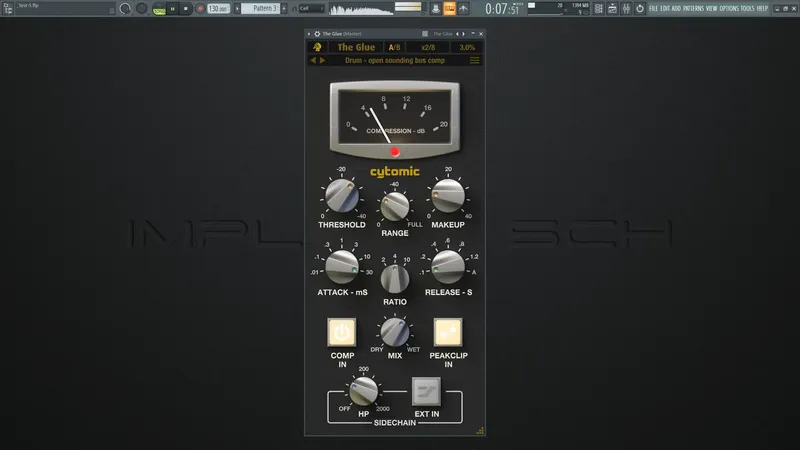Toggle the highlighted orange toolbar button
The width and height of the screenshot is (800, 450).
coord(449,9)
